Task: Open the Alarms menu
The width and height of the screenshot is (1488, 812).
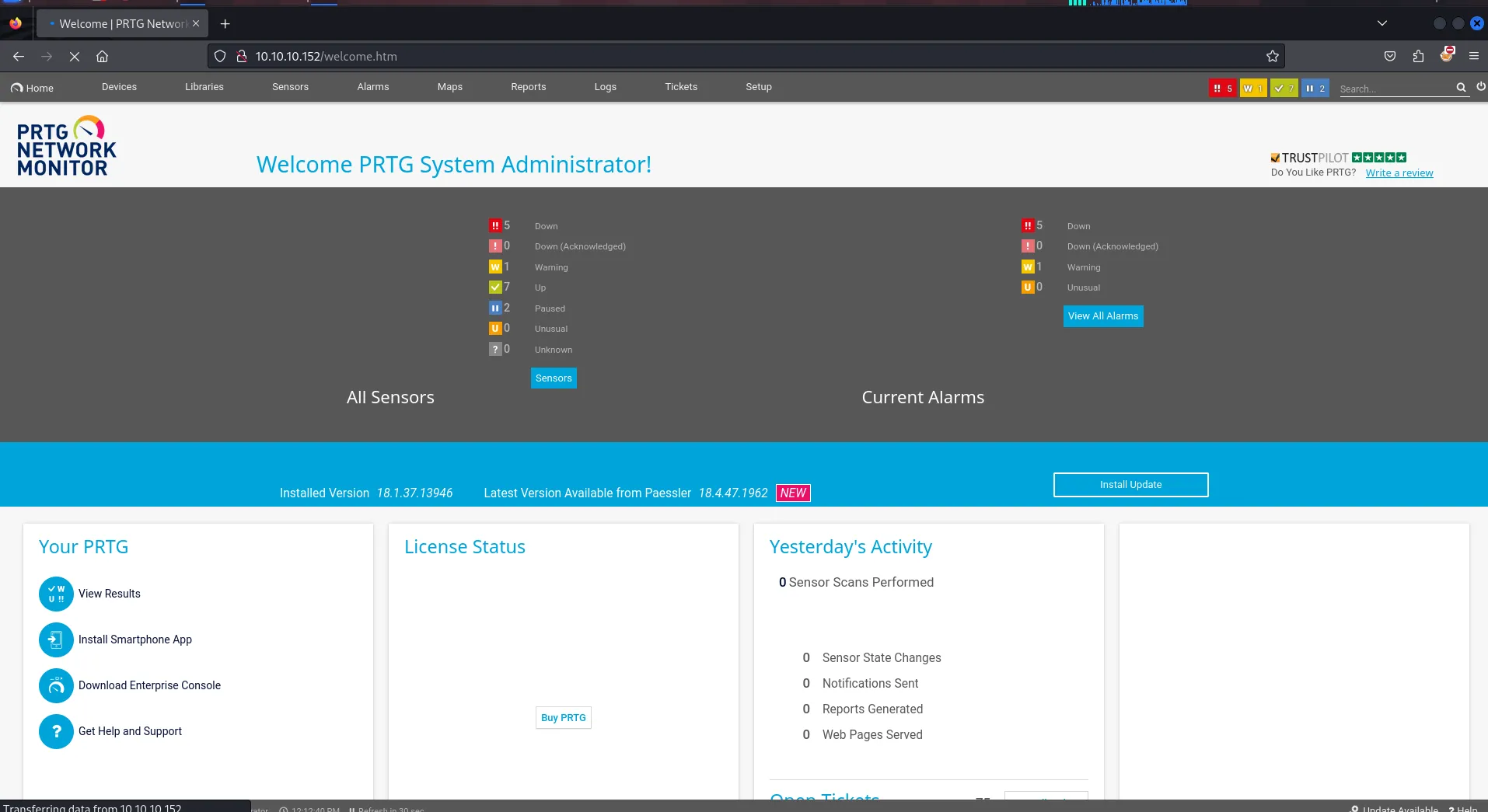Action: (373, 87)
